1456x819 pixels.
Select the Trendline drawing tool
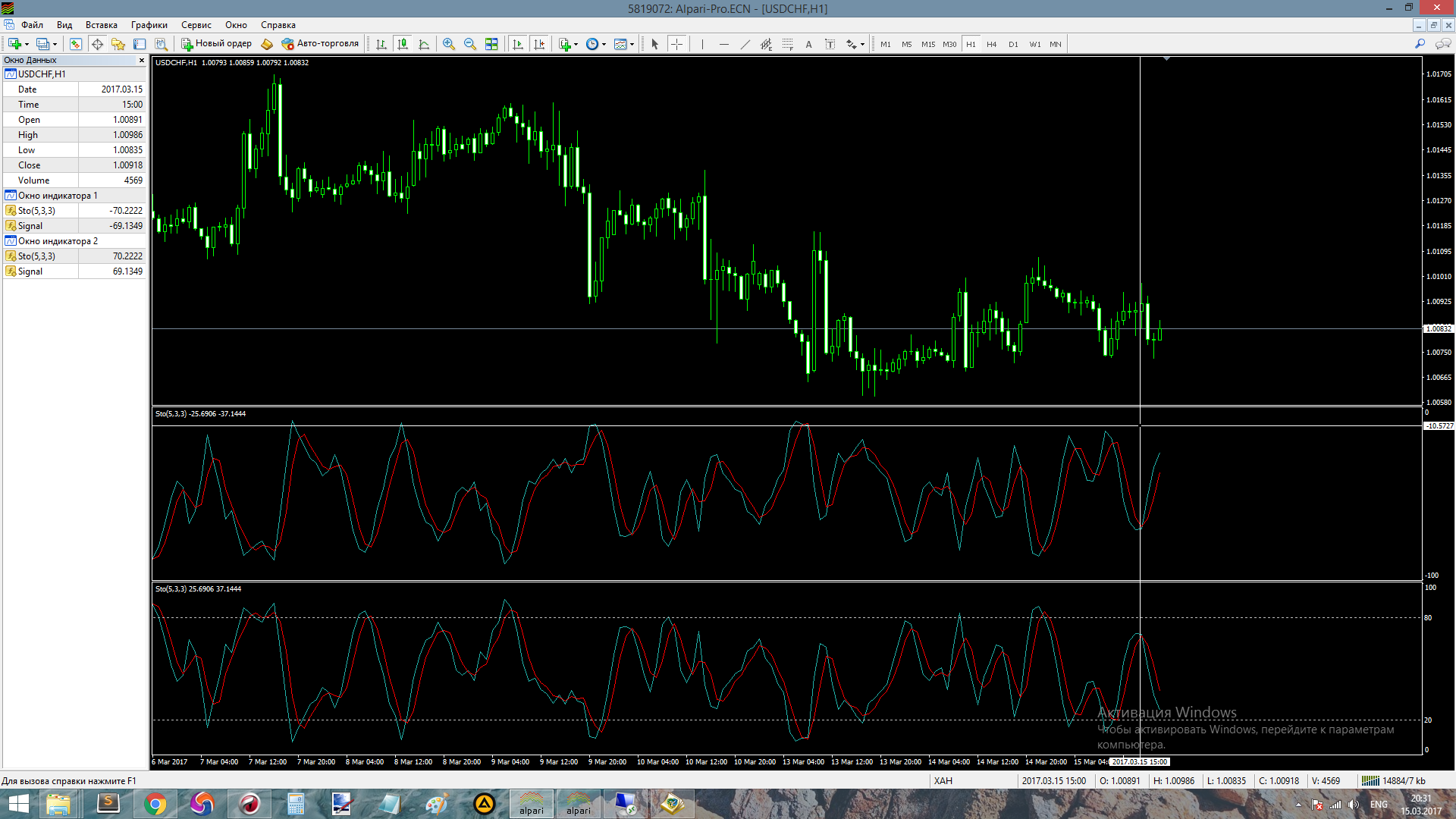tap(745, 44)
